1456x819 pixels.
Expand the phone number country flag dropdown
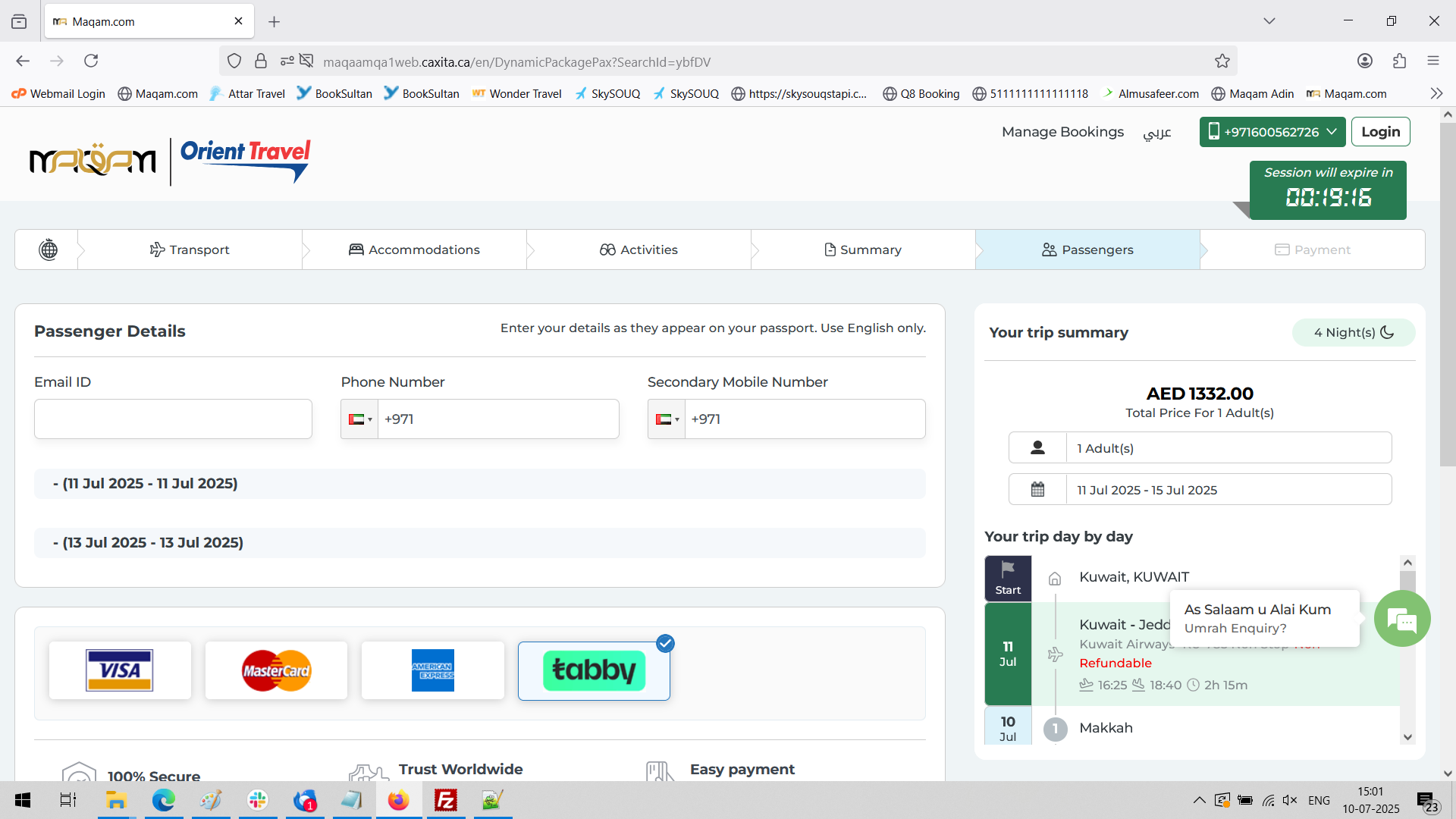(x=360, y=419)
